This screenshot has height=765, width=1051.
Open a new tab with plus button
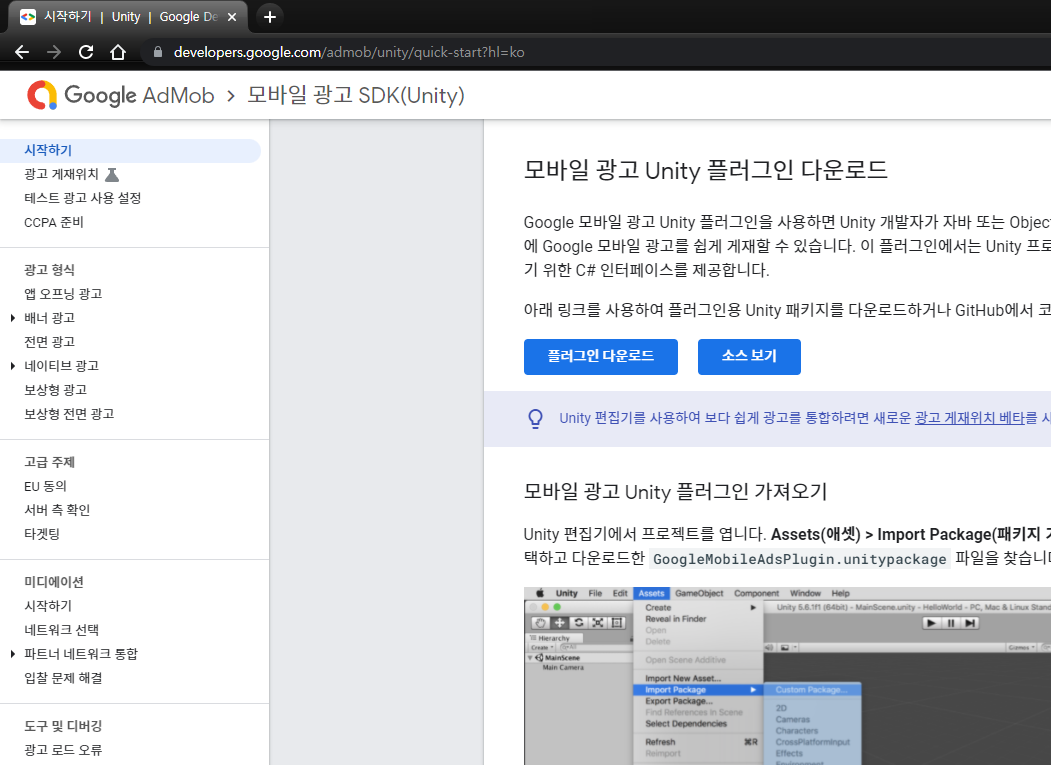pos(269,17)
